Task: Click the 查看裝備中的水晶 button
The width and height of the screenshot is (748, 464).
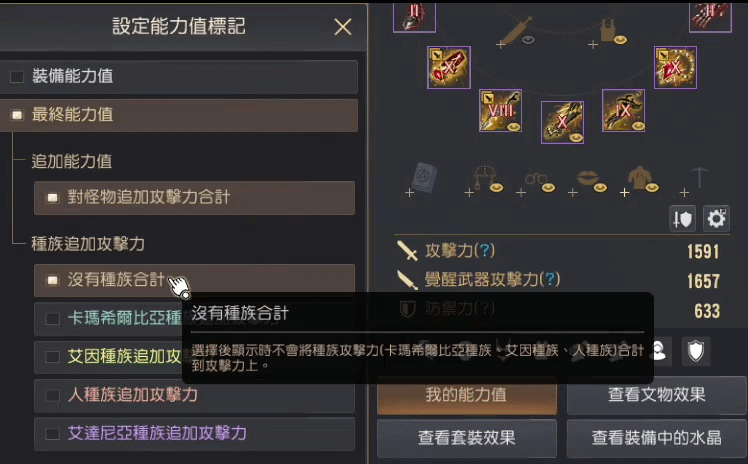Action: click(656, 438)
